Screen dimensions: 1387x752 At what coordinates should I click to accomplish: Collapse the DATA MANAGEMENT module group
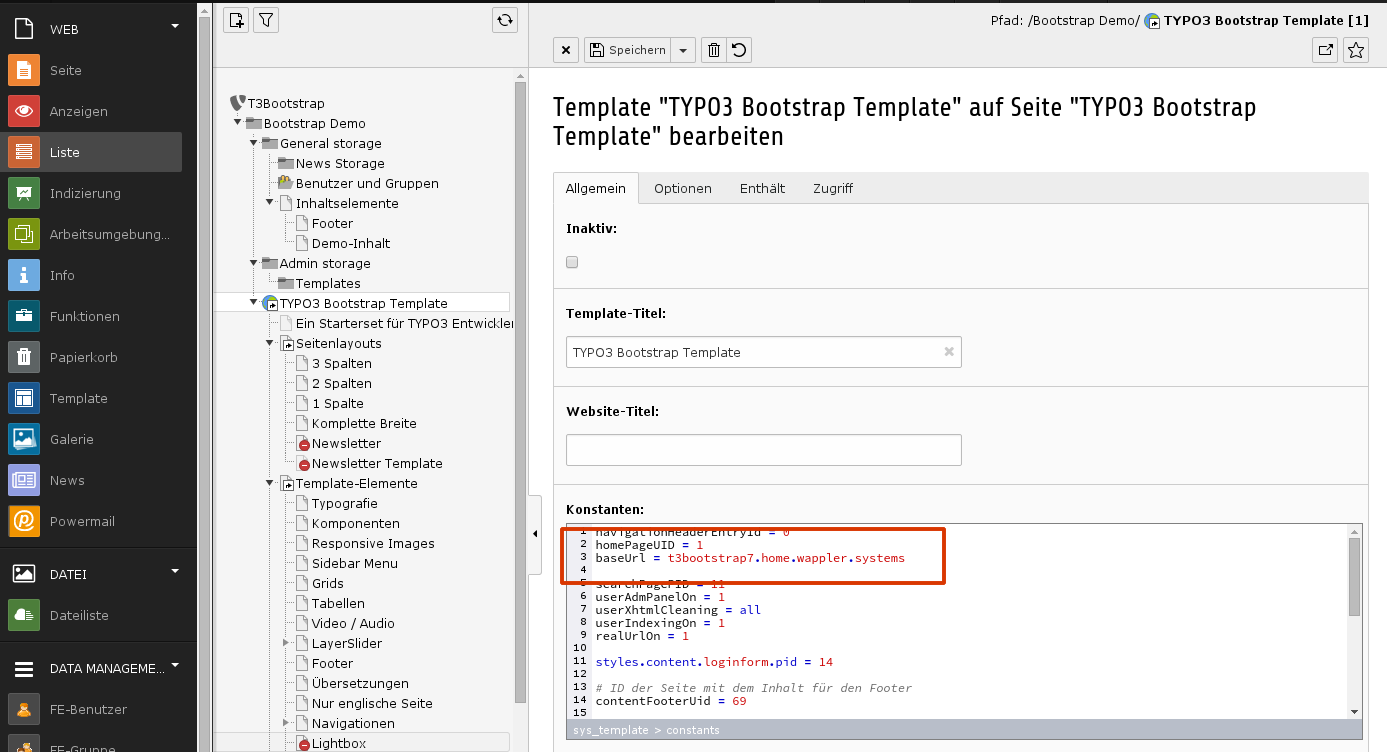click(x=175, y=665)
